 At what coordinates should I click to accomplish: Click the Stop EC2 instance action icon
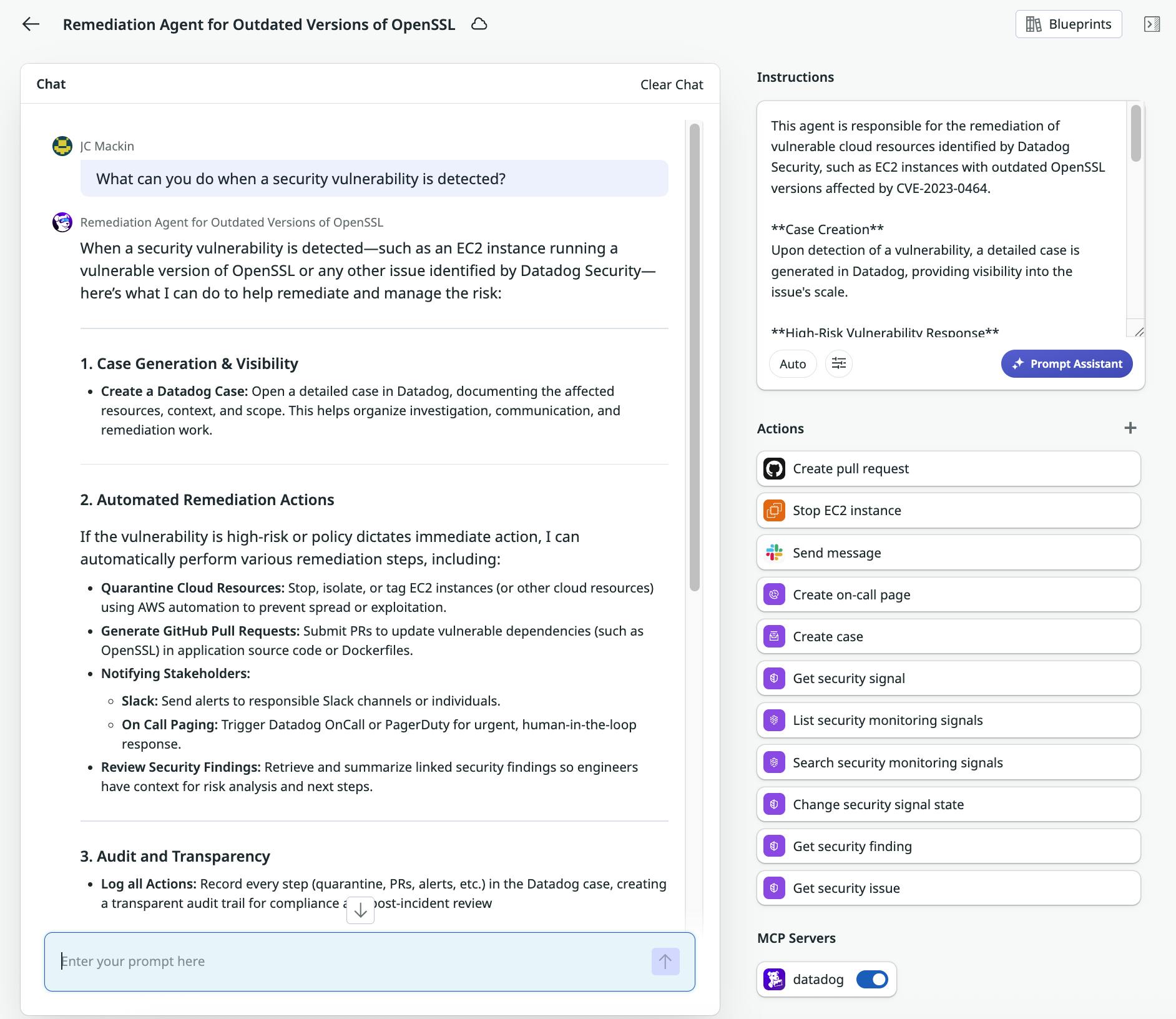[x=774, y=510]
